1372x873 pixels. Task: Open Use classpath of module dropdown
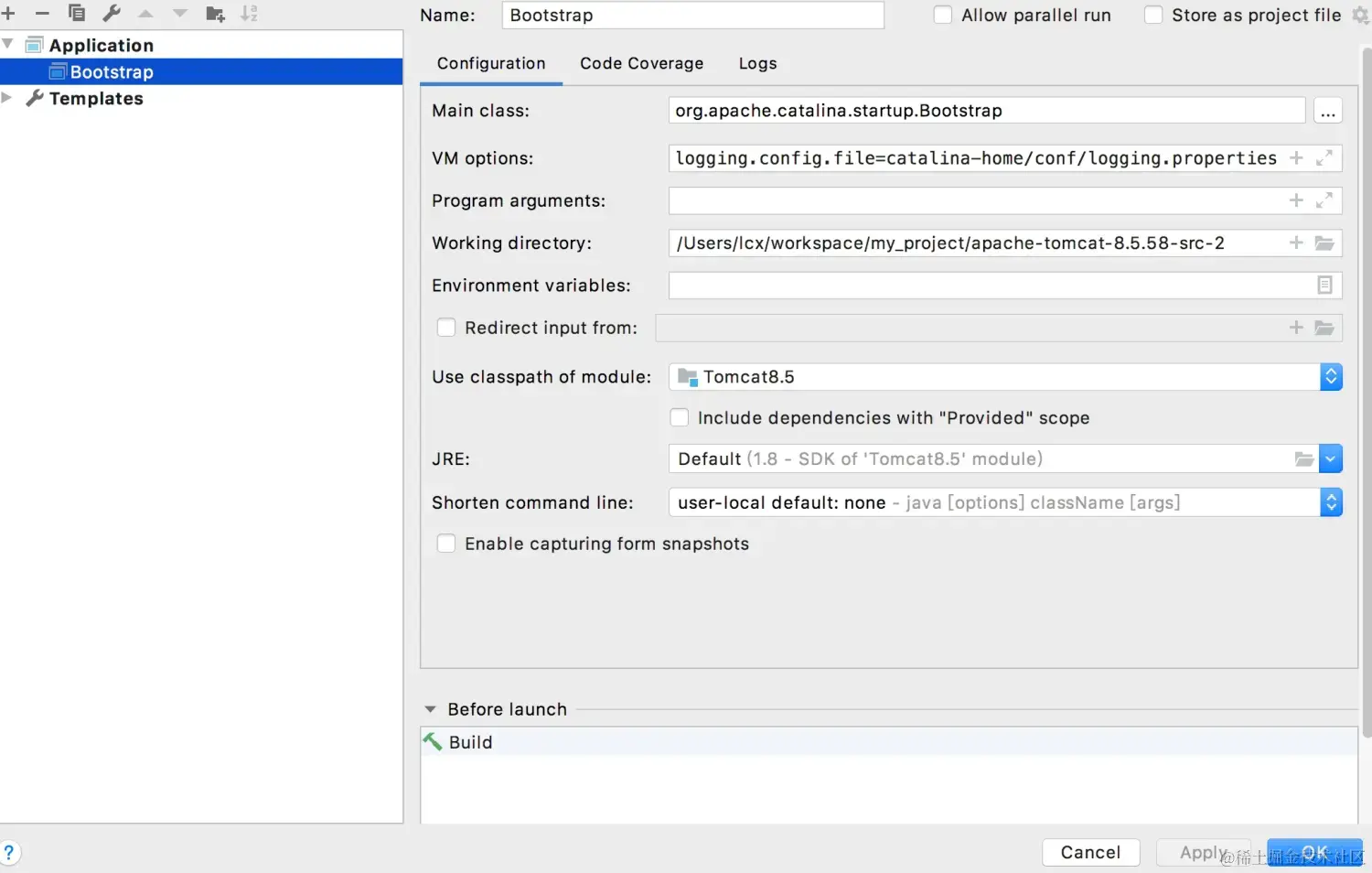[1331, 377]
